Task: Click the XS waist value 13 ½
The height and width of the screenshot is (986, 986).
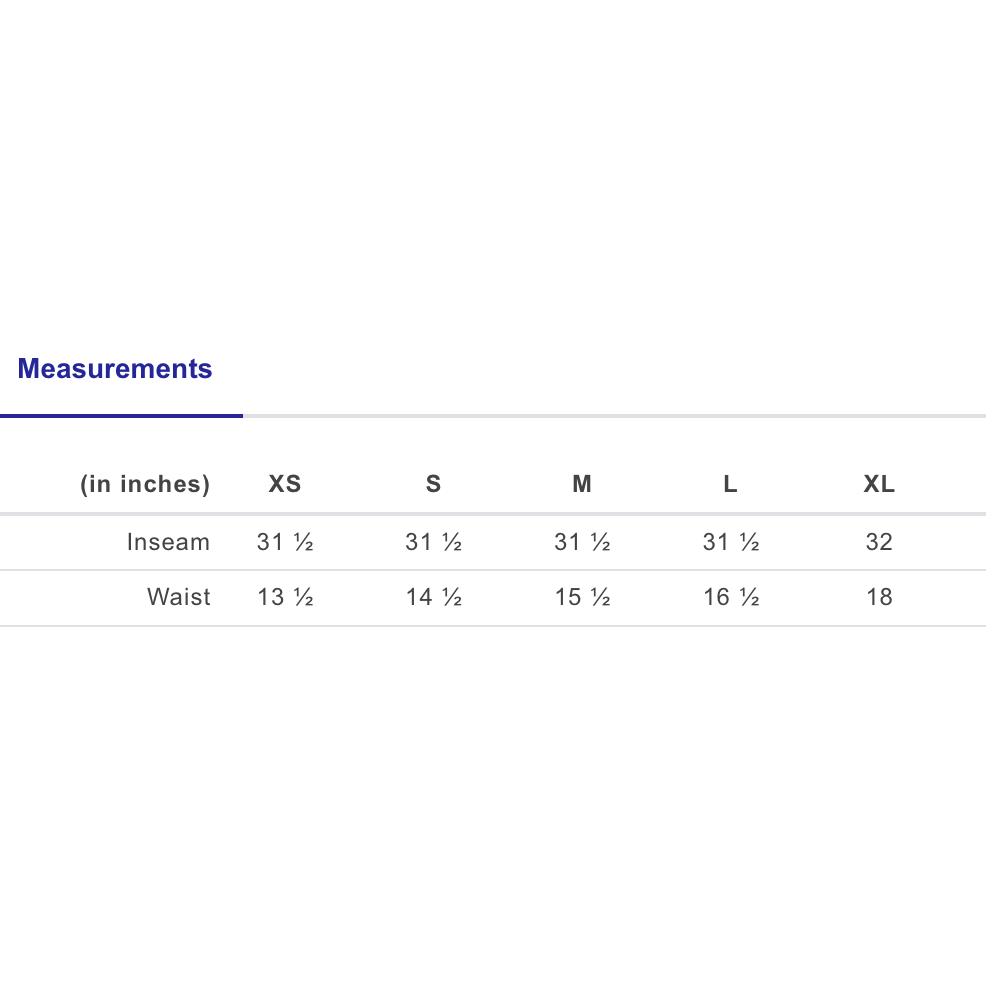Action: coord(285,597)
